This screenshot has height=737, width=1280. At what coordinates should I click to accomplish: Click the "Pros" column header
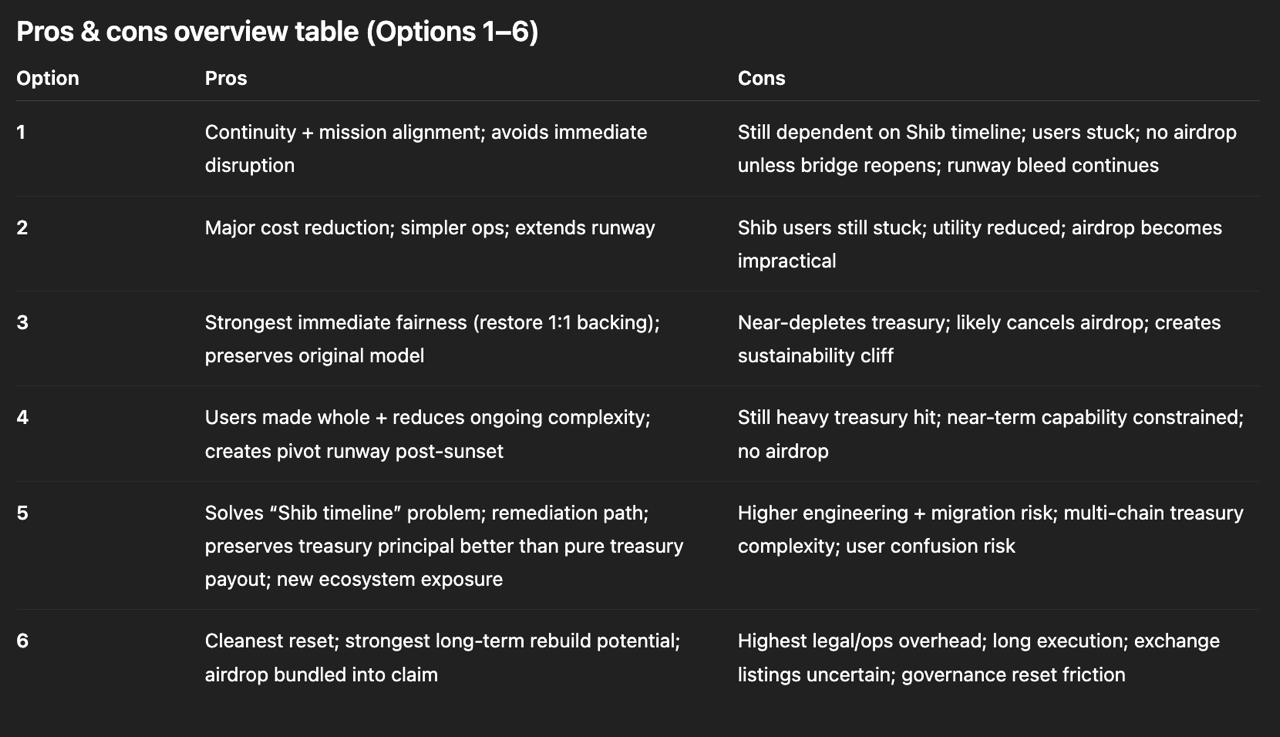point(226,78)
